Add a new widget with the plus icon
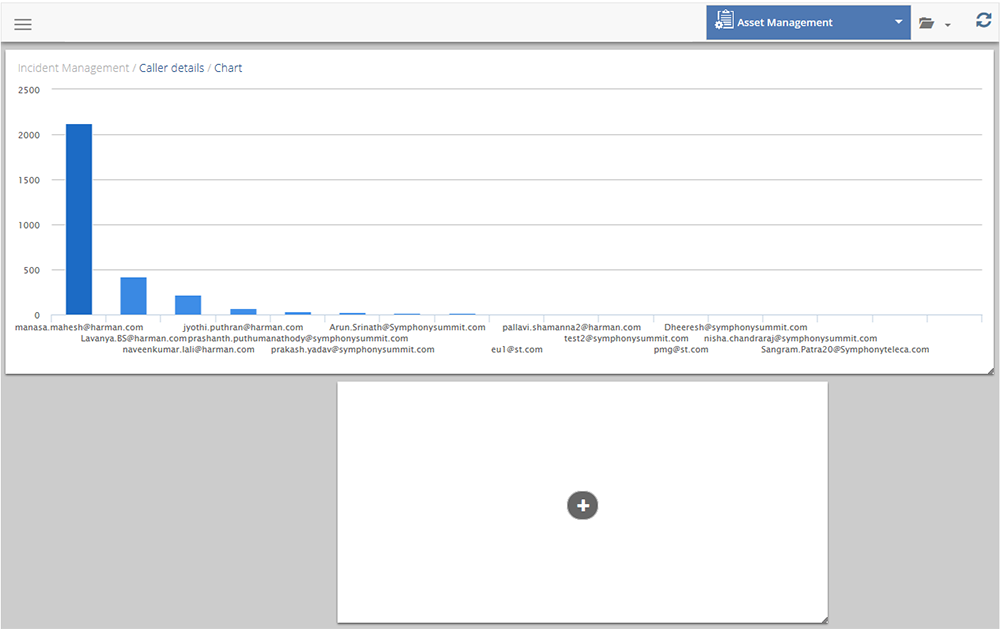 coord(582,505)
